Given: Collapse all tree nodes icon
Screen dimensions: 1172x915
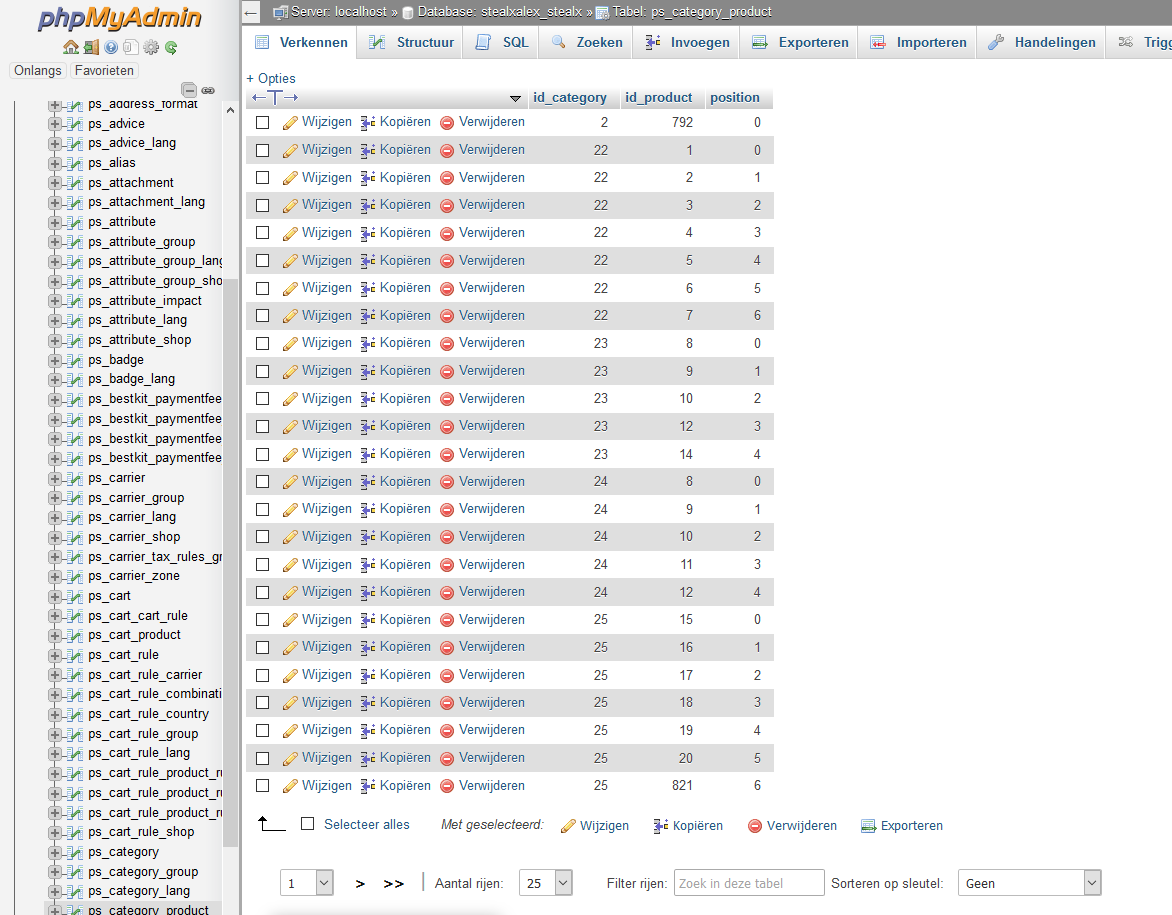Looking at the screenshot, I should coord(189,90).
